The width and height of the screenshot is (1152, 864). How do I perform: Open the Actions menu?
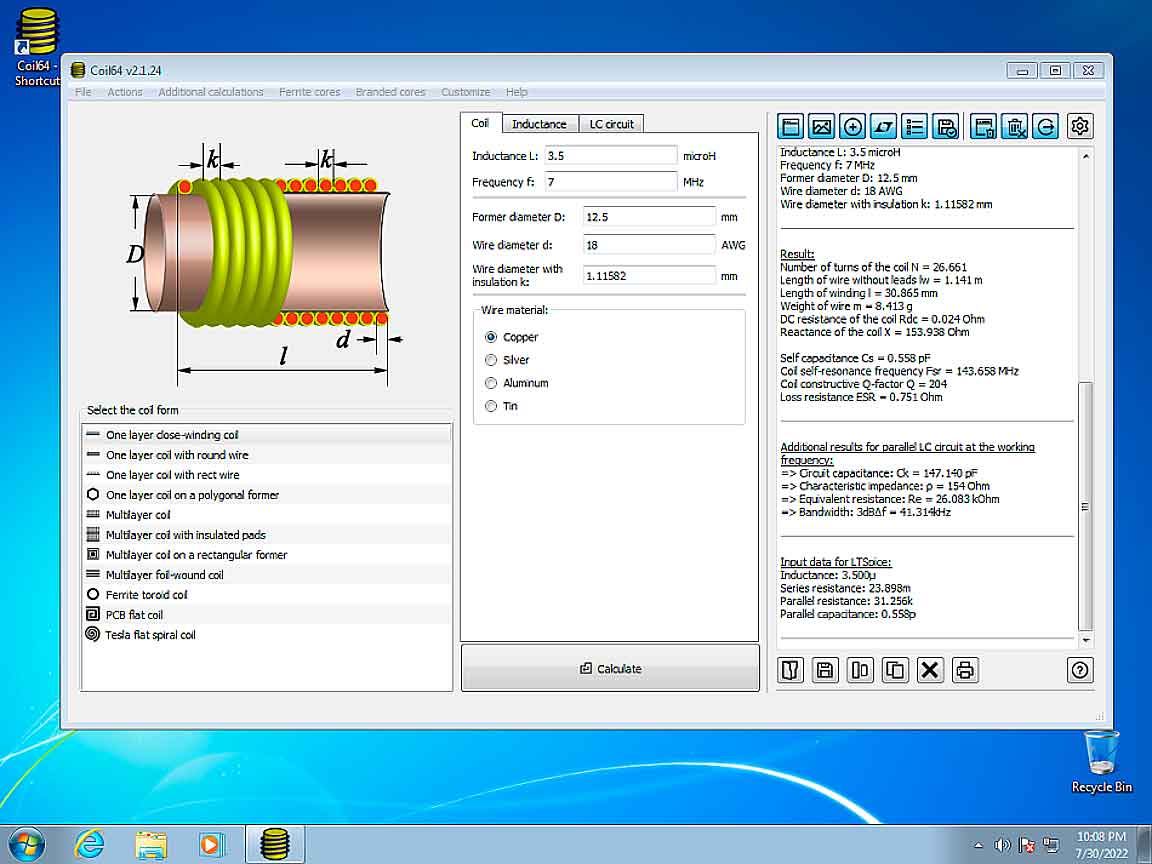click(125, 92)
